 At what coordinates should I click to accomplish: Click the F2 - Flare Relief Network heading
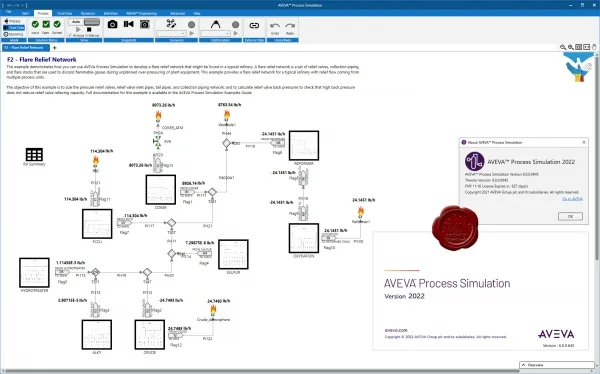(x=42, y=59)
